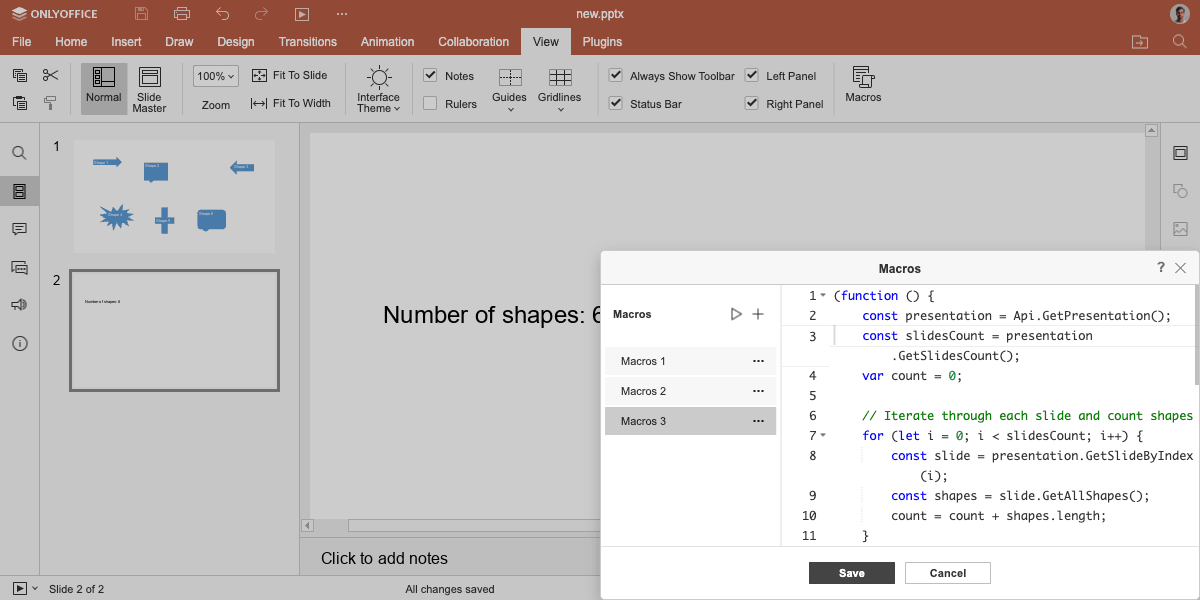Switch to the Animation tab
Viewport: 1200px width, 600px height.
tap(387, 42)
